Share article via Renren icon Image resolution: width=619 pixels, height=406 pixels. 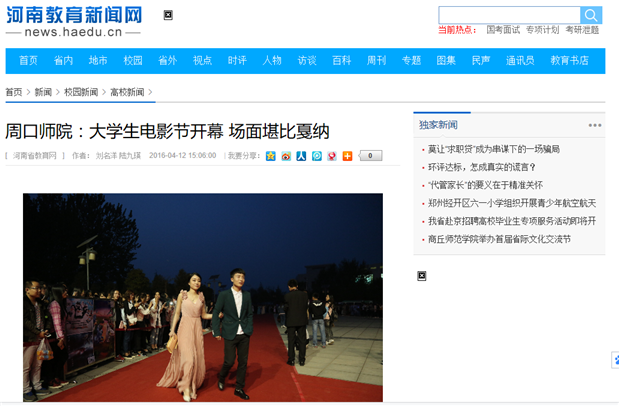(301, 156)
